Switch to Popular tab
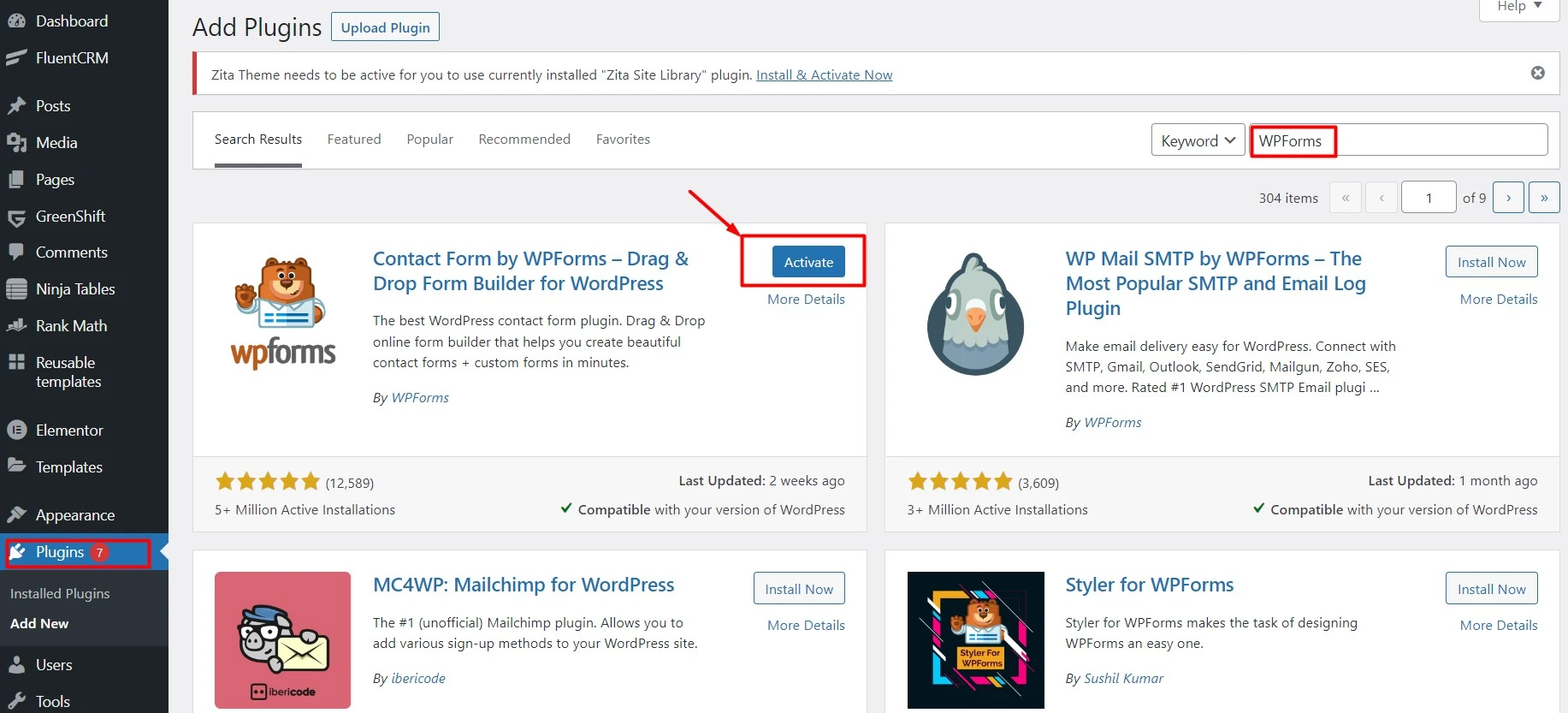 coord(430,140)
